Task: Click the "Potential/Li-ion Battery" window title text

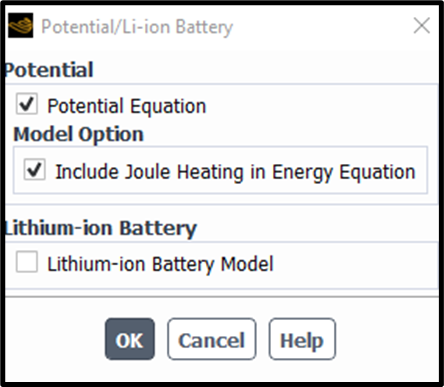Action: click(137, 27)
